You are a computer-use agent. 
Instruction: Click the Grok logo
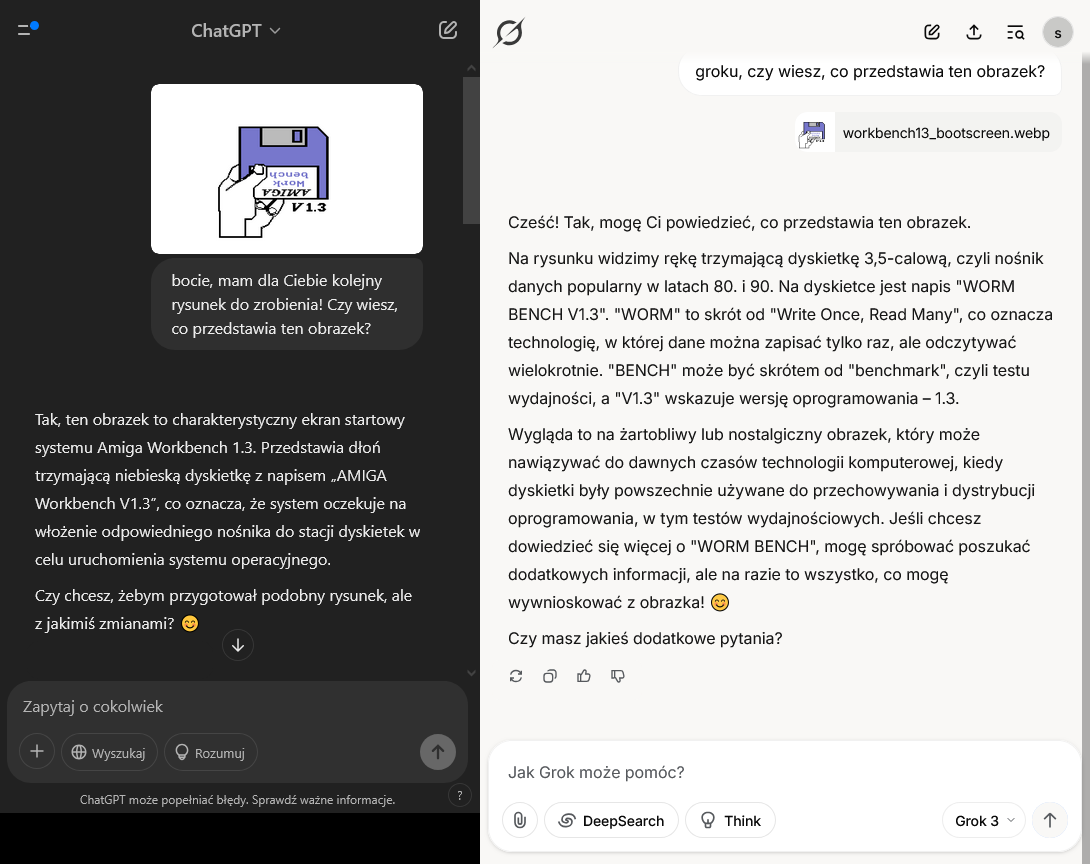pos(509,32)
